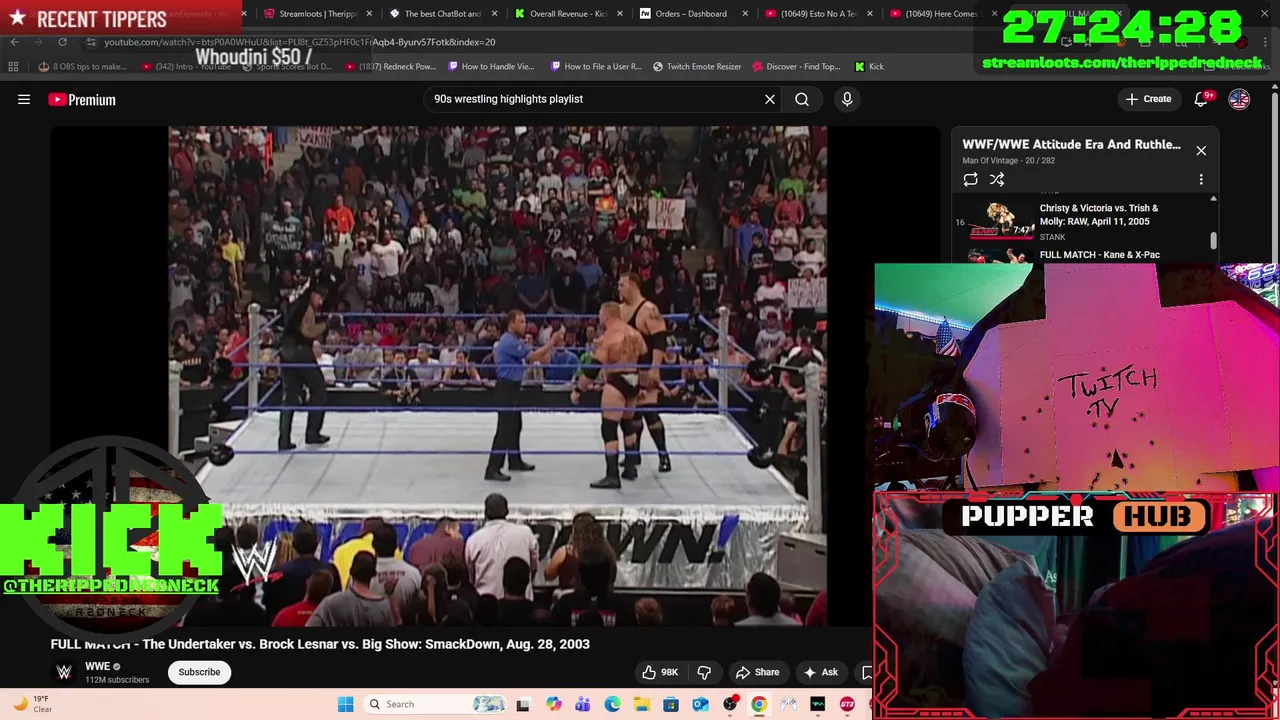This screenshot has width=1280, height=720.
Task: Open the Redneck Pow... bookmark
Action: pyautogui.click(x=391, y=66)
